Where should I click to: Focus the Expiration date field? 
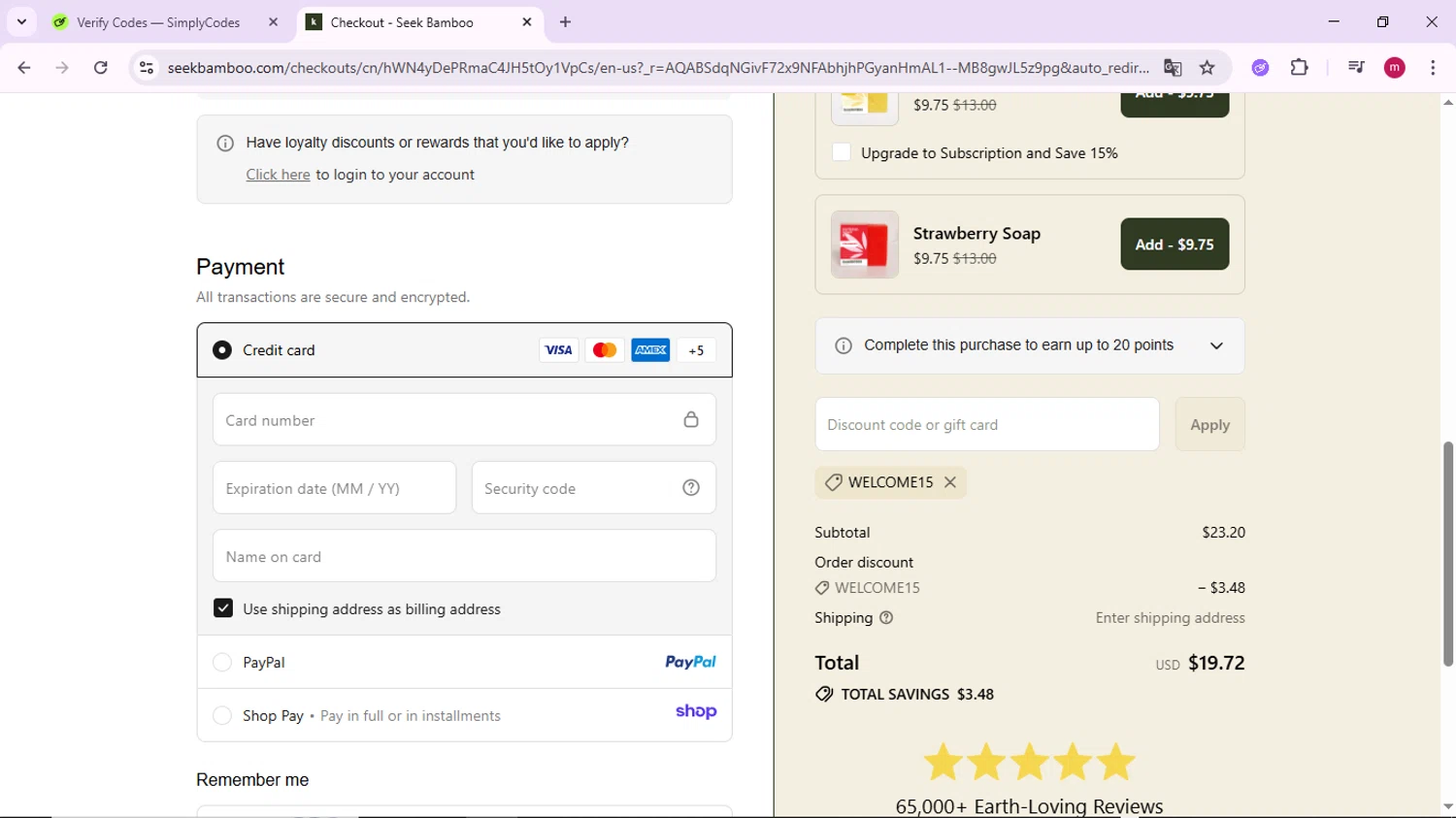[x=334, y=487]
